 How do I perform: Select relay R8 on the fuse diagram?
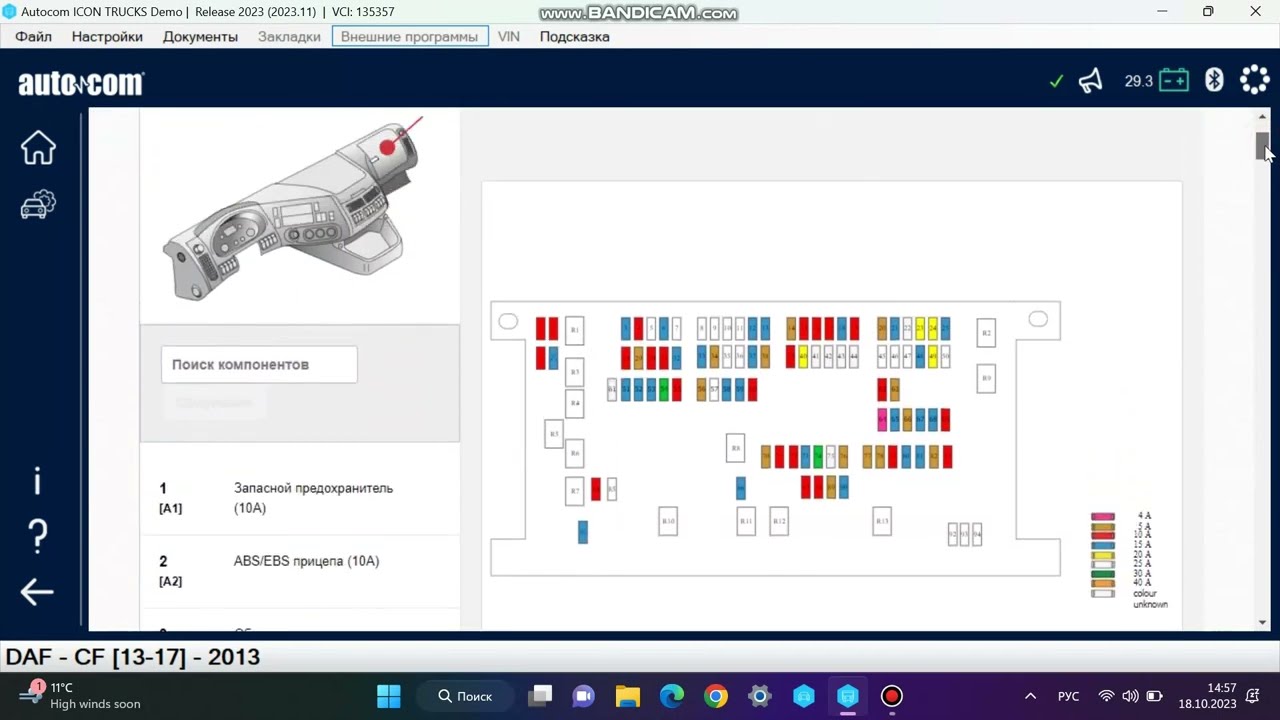(735, 448)
